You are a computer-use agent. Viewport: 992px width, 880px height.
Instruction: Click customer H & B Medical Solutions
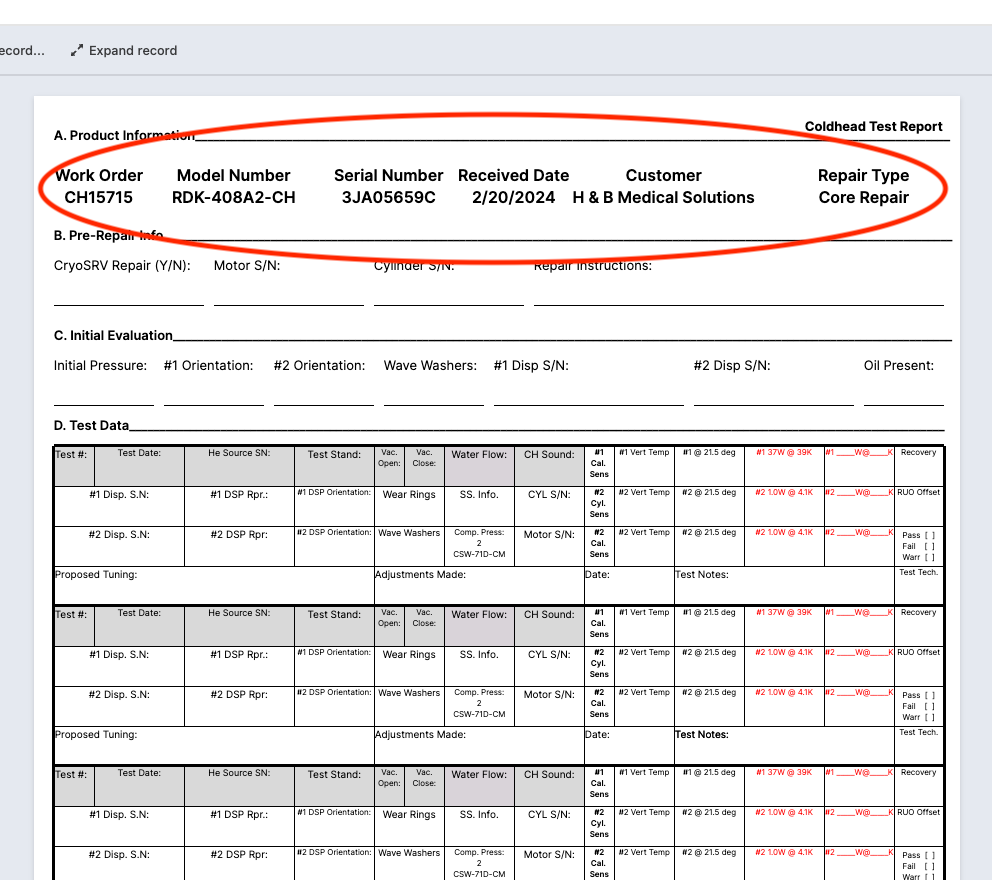[x=663, y=197]
